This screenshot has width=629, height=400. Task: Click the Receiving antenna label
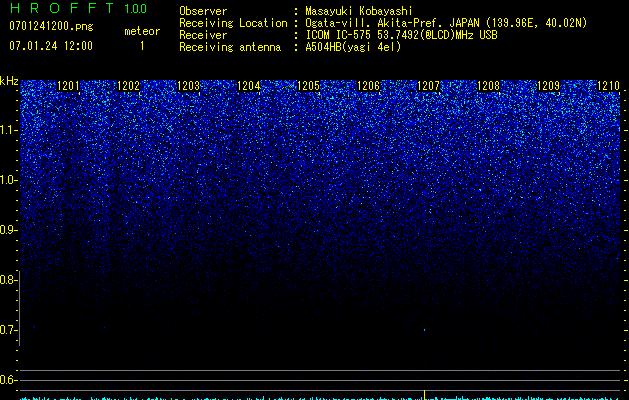230,47
